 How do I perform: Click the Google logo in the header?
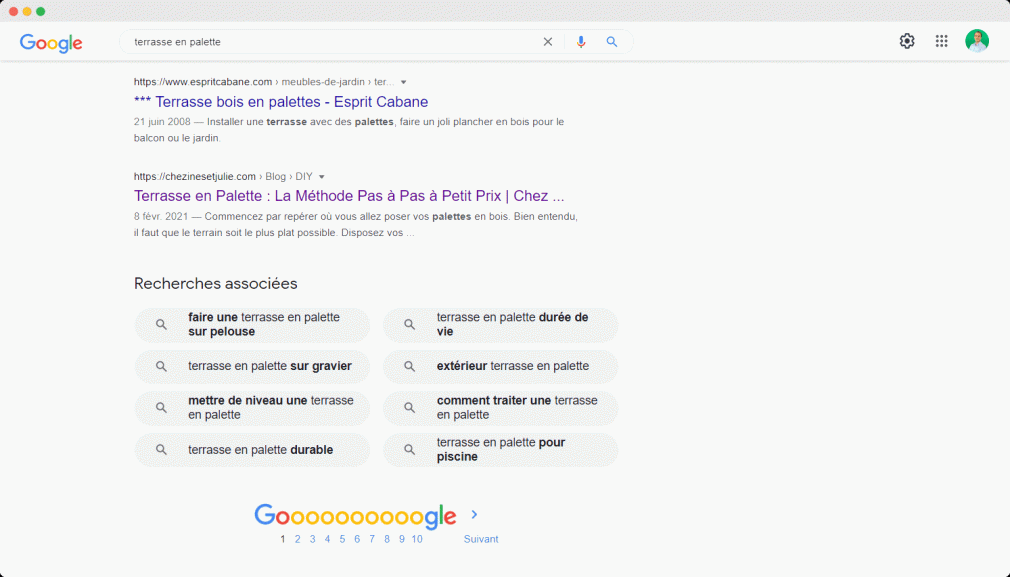click(x=51, y=43)
